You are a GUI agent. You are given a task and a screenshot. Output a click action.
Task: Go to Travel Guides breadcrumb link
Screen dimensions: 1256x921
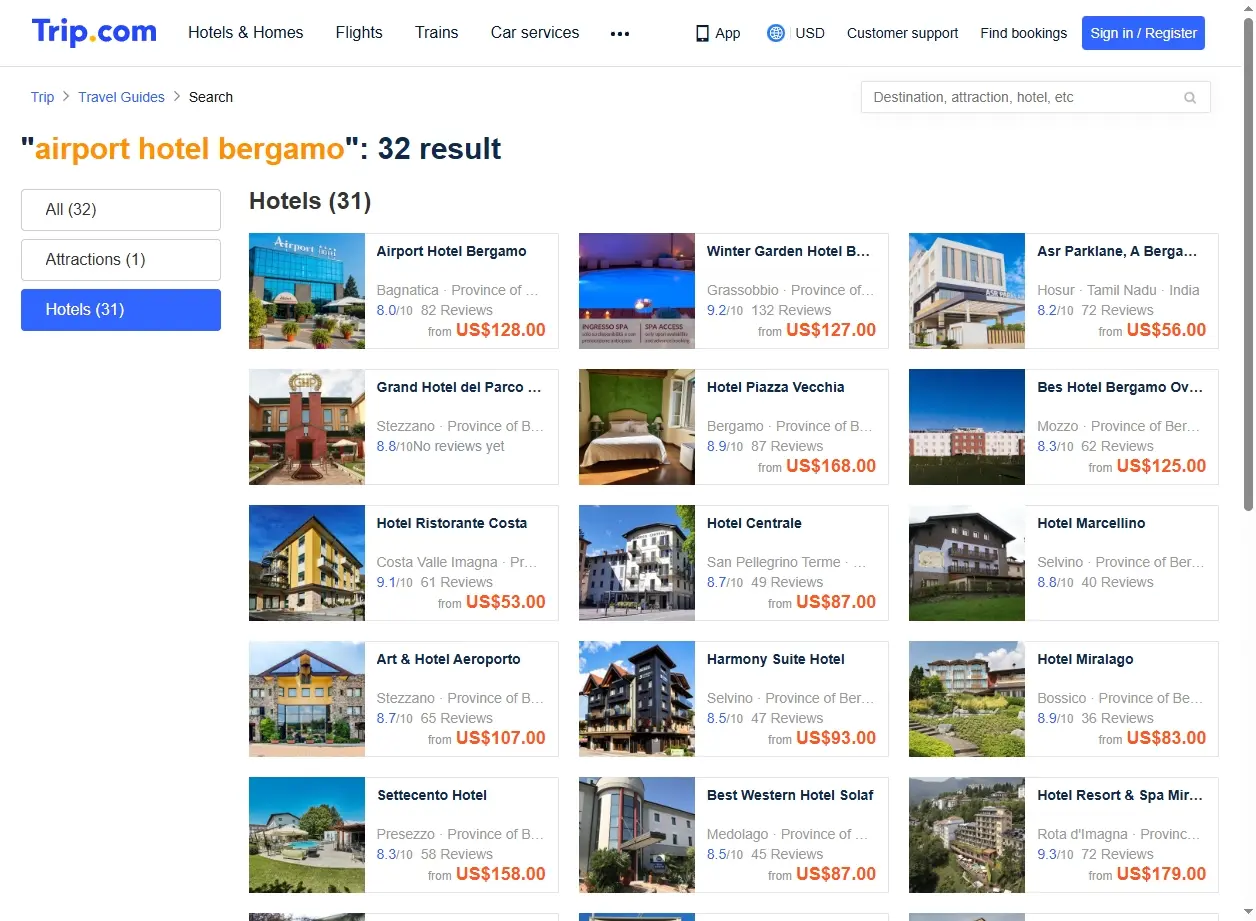[x=121, y=97]
